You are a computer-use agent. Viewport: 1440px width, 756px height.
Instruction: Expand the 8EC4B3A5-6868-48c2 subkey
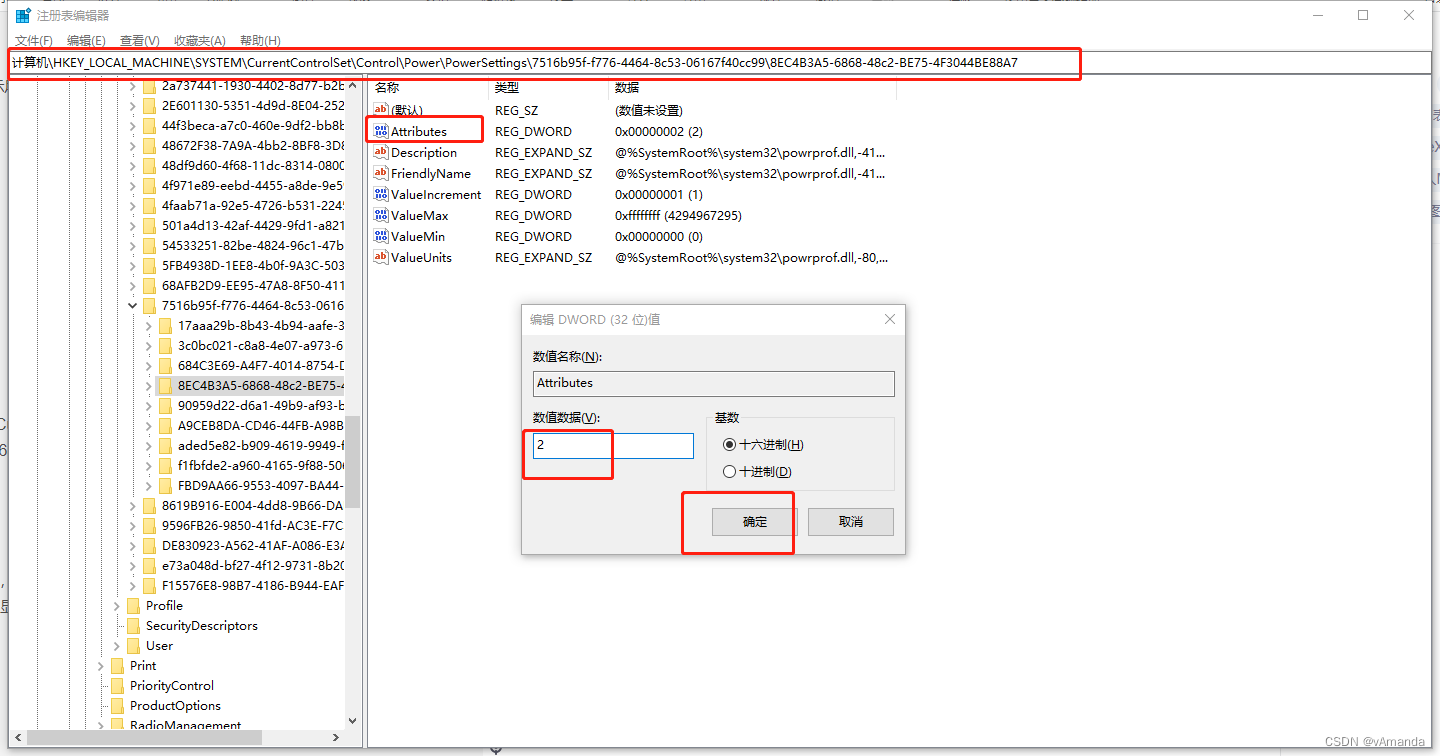click(x=149, y=385)
